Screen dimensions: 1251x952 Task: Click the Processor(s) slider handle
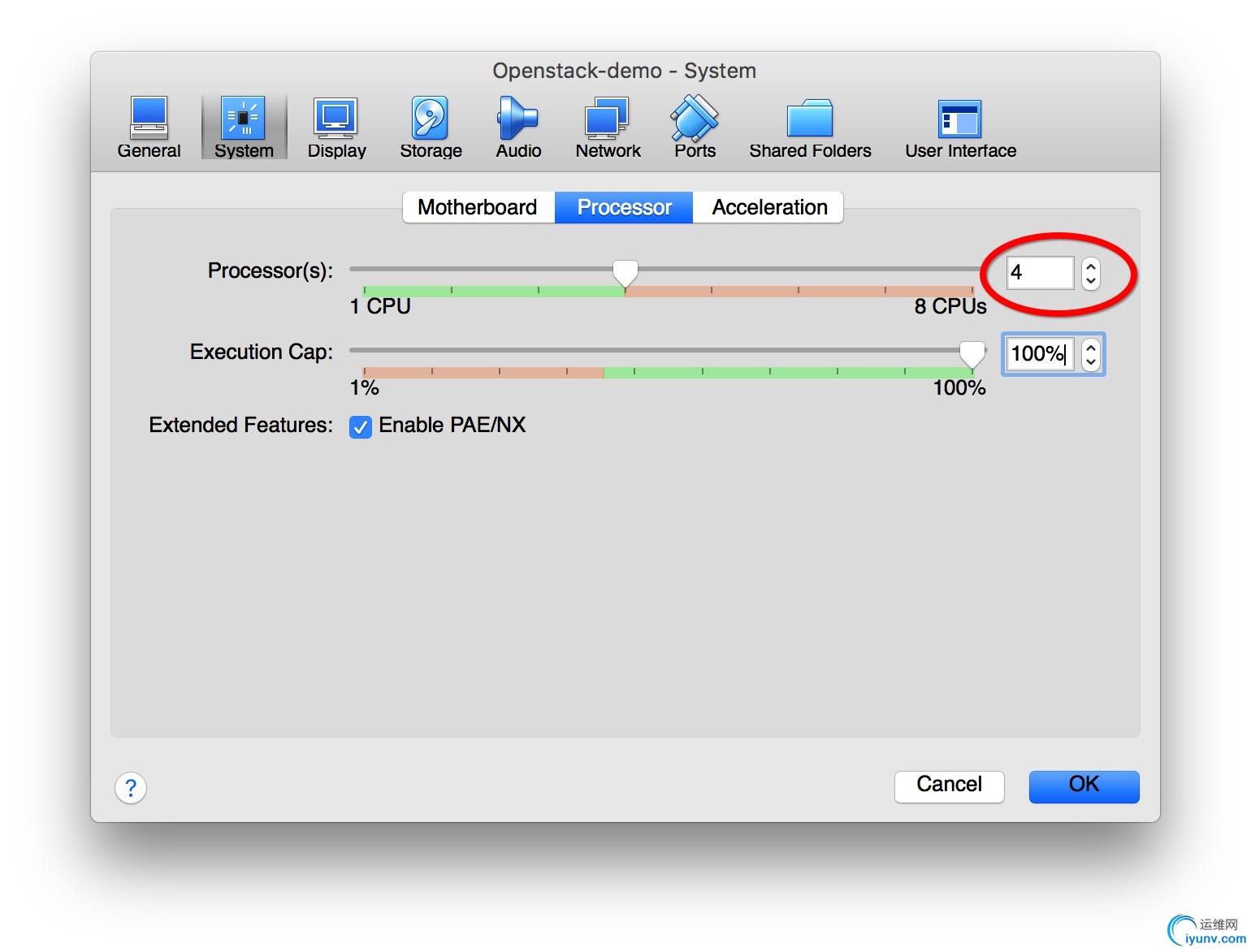pos(625,273)
